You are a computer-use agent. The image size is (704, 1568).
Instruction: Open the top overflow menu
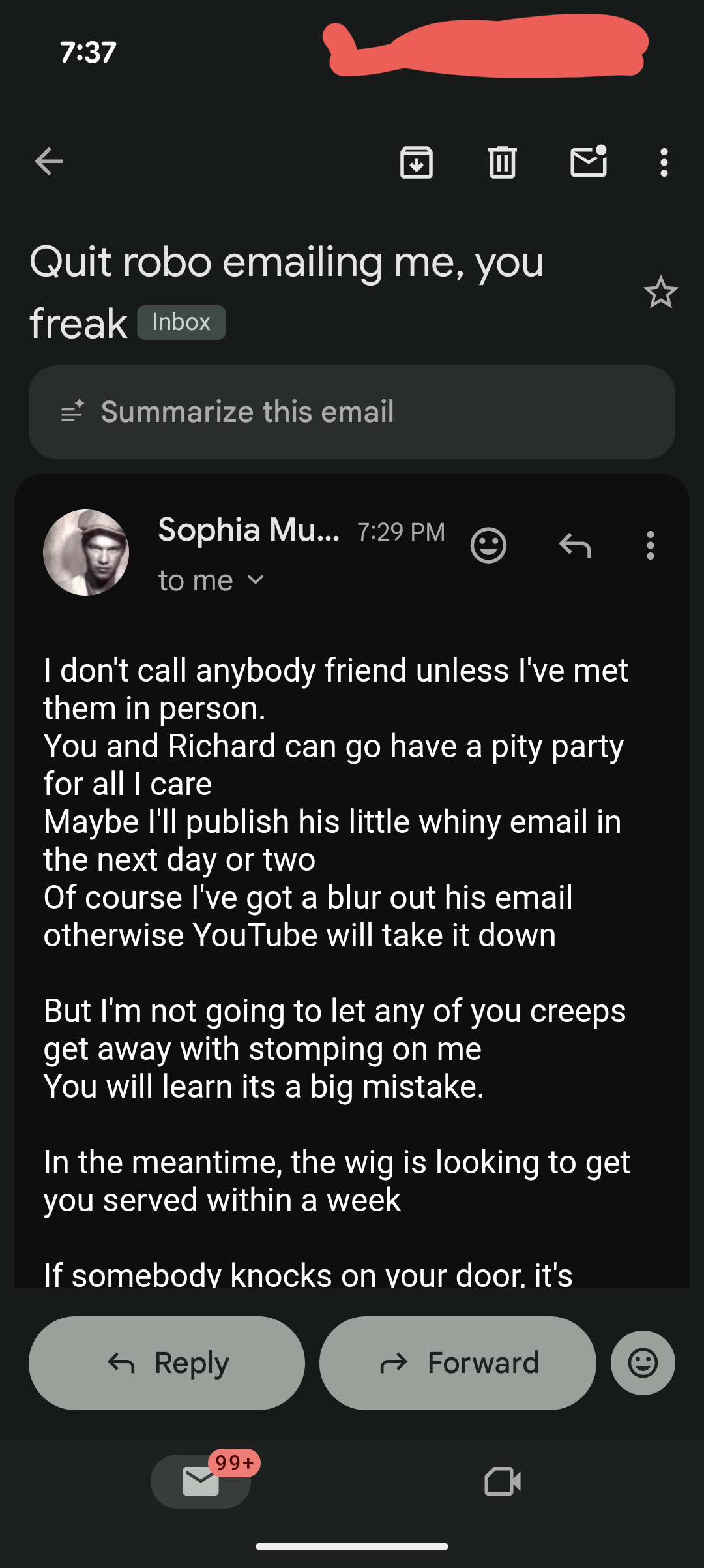click(664, 162)
